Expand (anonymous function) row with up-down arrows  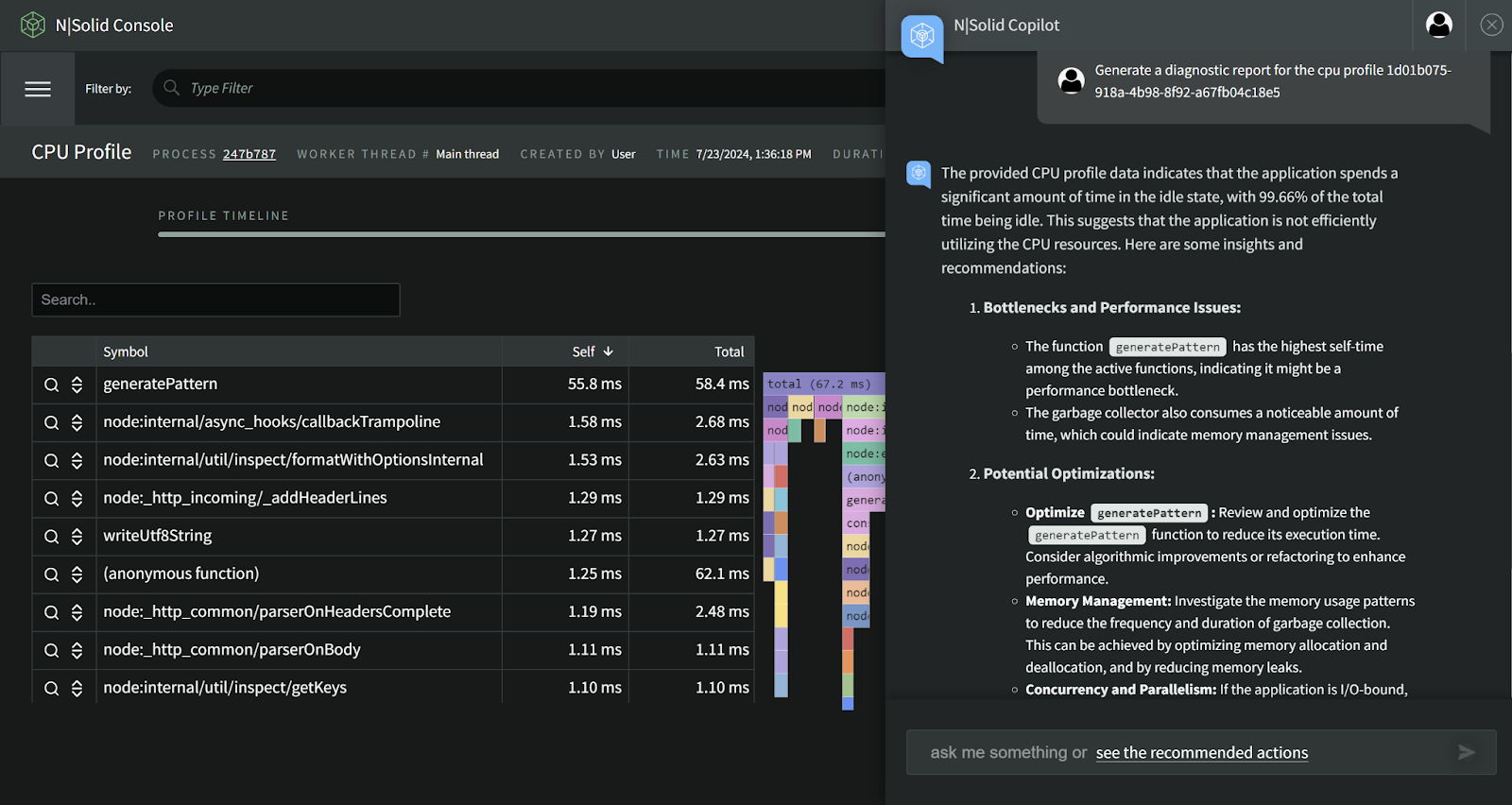(77, 574)
